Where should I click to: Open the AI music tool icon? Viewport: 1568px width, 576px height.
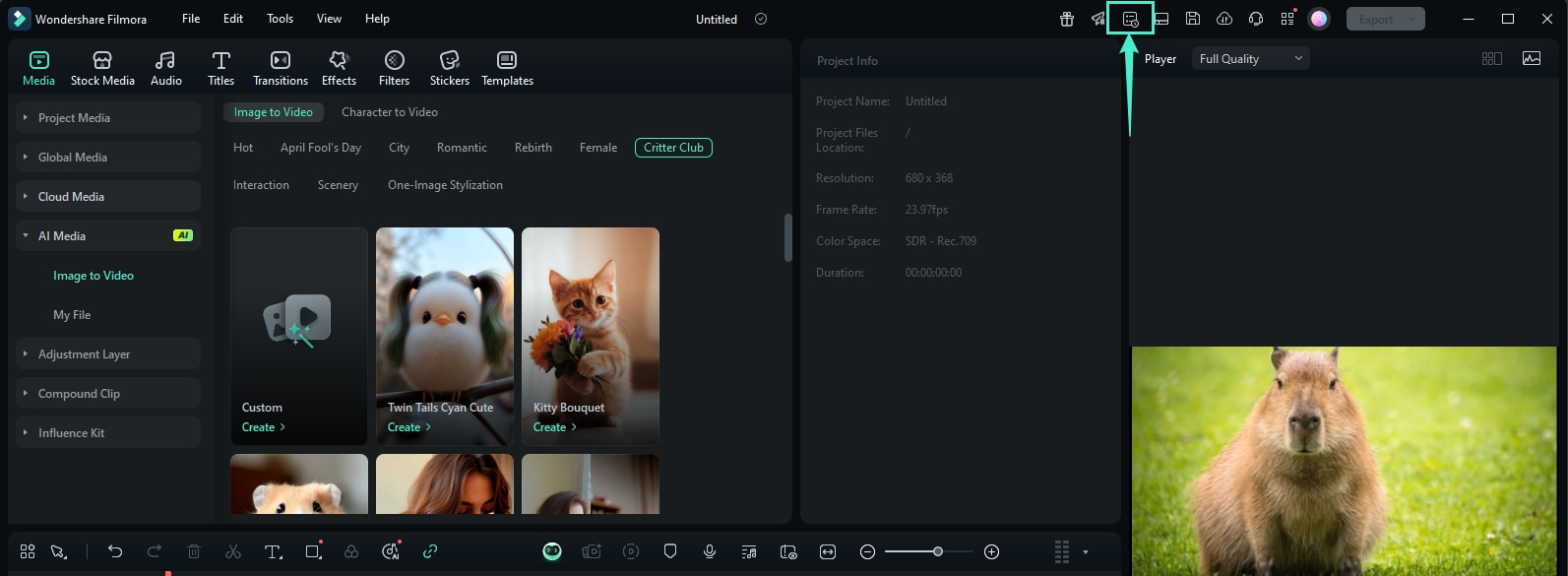[x=391, y=551]
